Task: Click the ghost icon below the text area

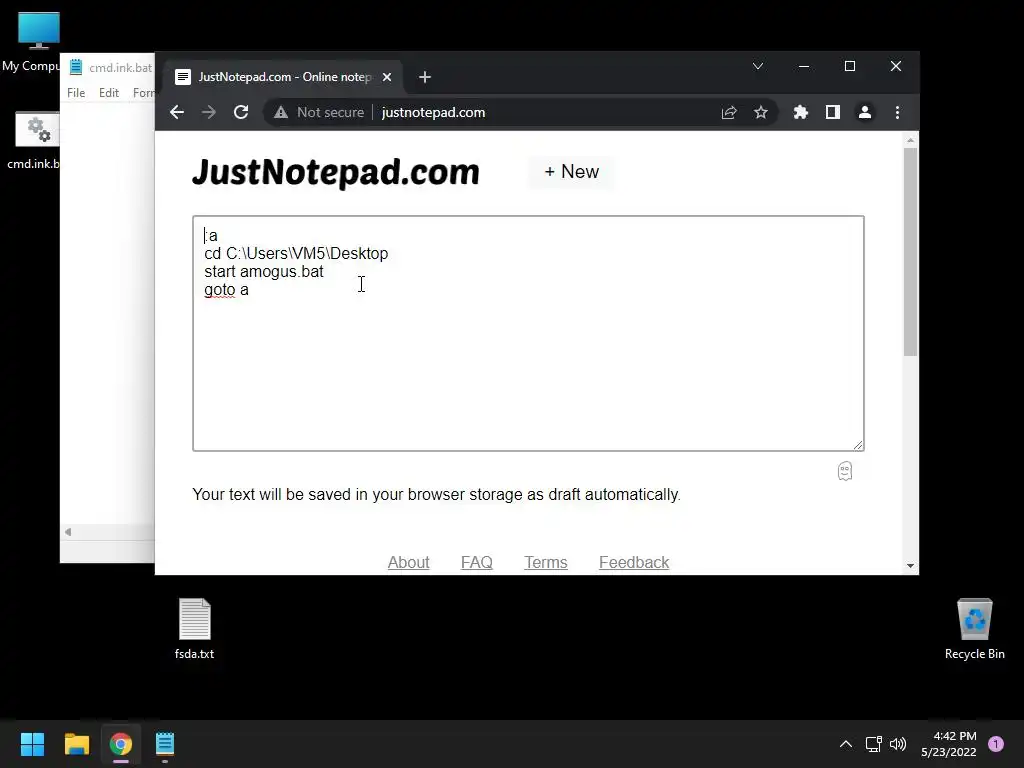Action: (845, 471)
